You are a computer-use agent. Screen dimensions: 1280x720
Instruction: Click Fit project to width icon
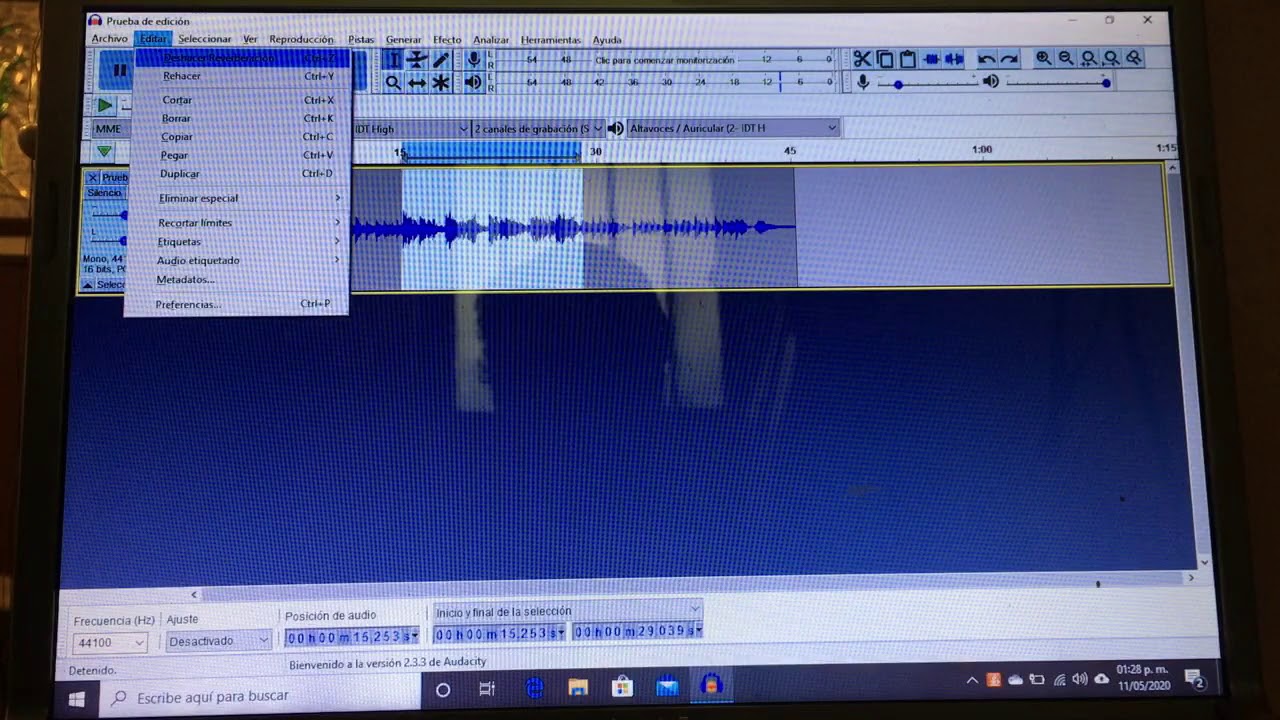[1111, 58]
